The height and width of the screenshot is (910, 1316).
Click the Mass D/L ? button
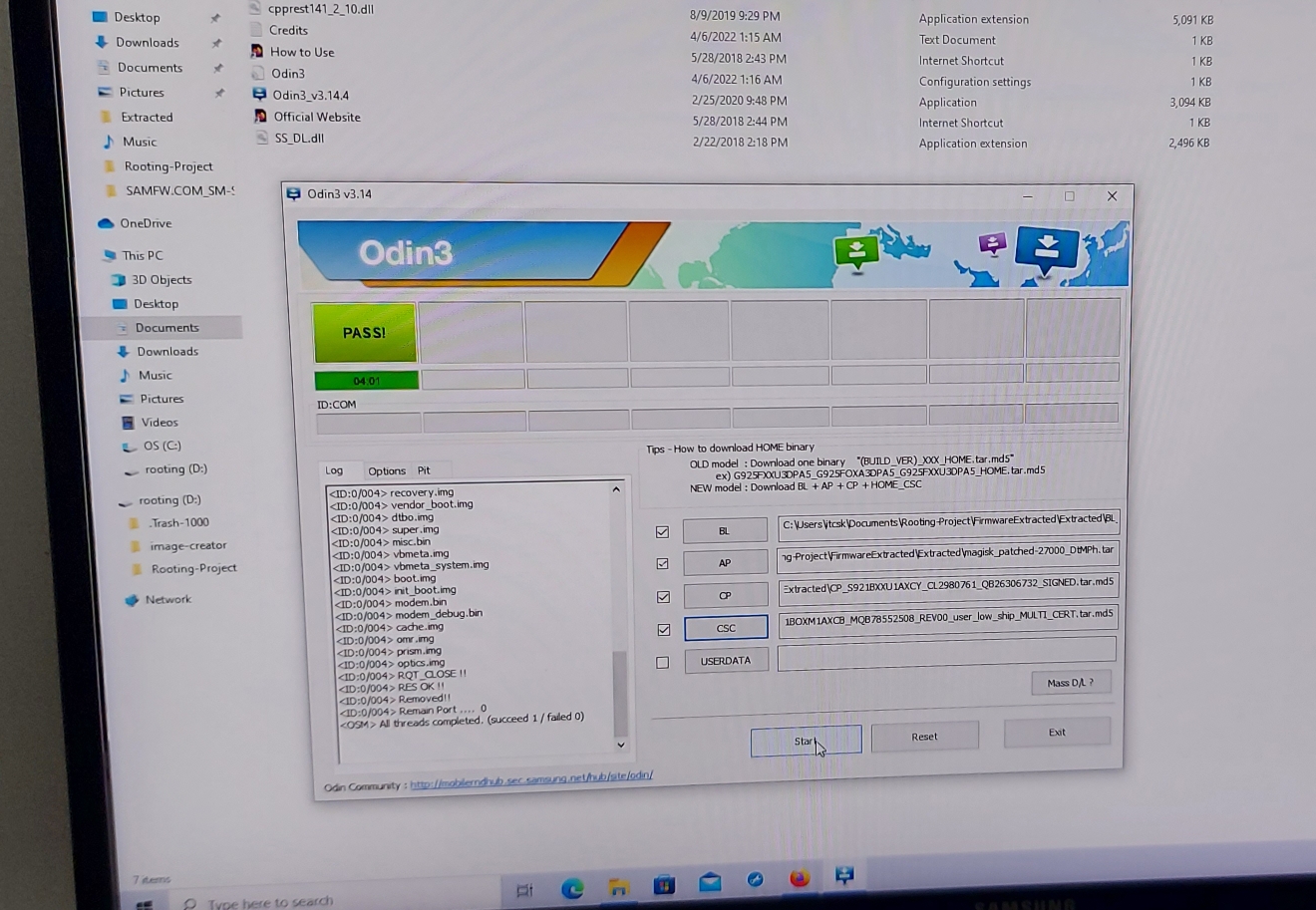point(1071,683)
